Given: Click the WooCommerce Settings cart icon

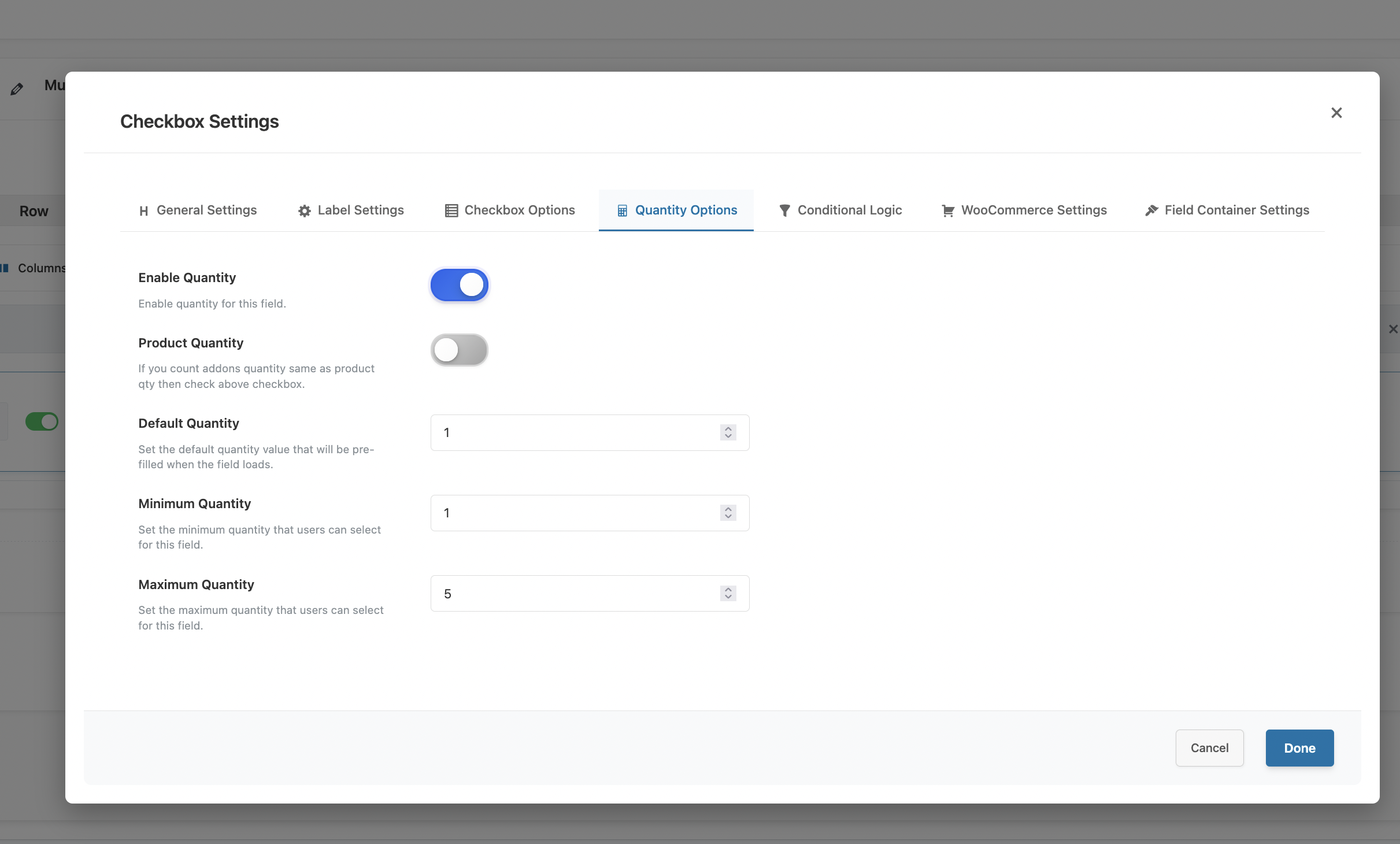Looking at the screenshot, I should 948,211.
